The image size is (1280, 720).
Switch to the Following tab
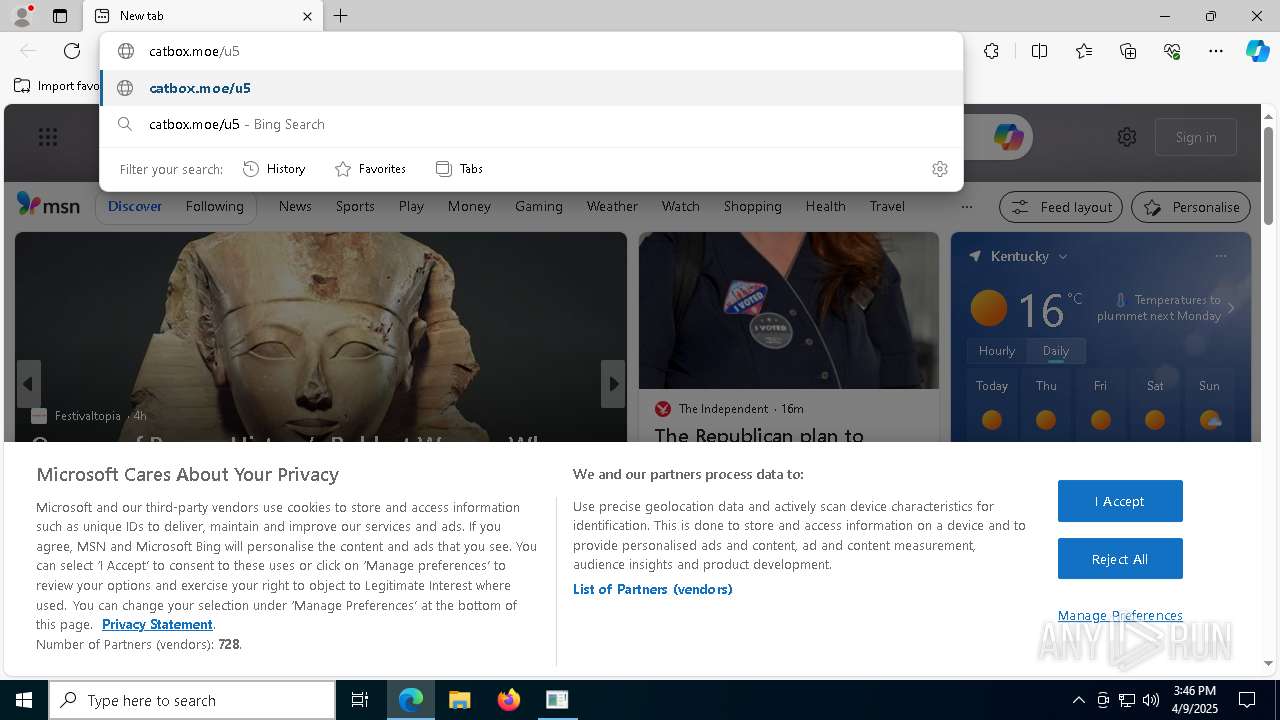pyautogui.click(x=214, y=206)
